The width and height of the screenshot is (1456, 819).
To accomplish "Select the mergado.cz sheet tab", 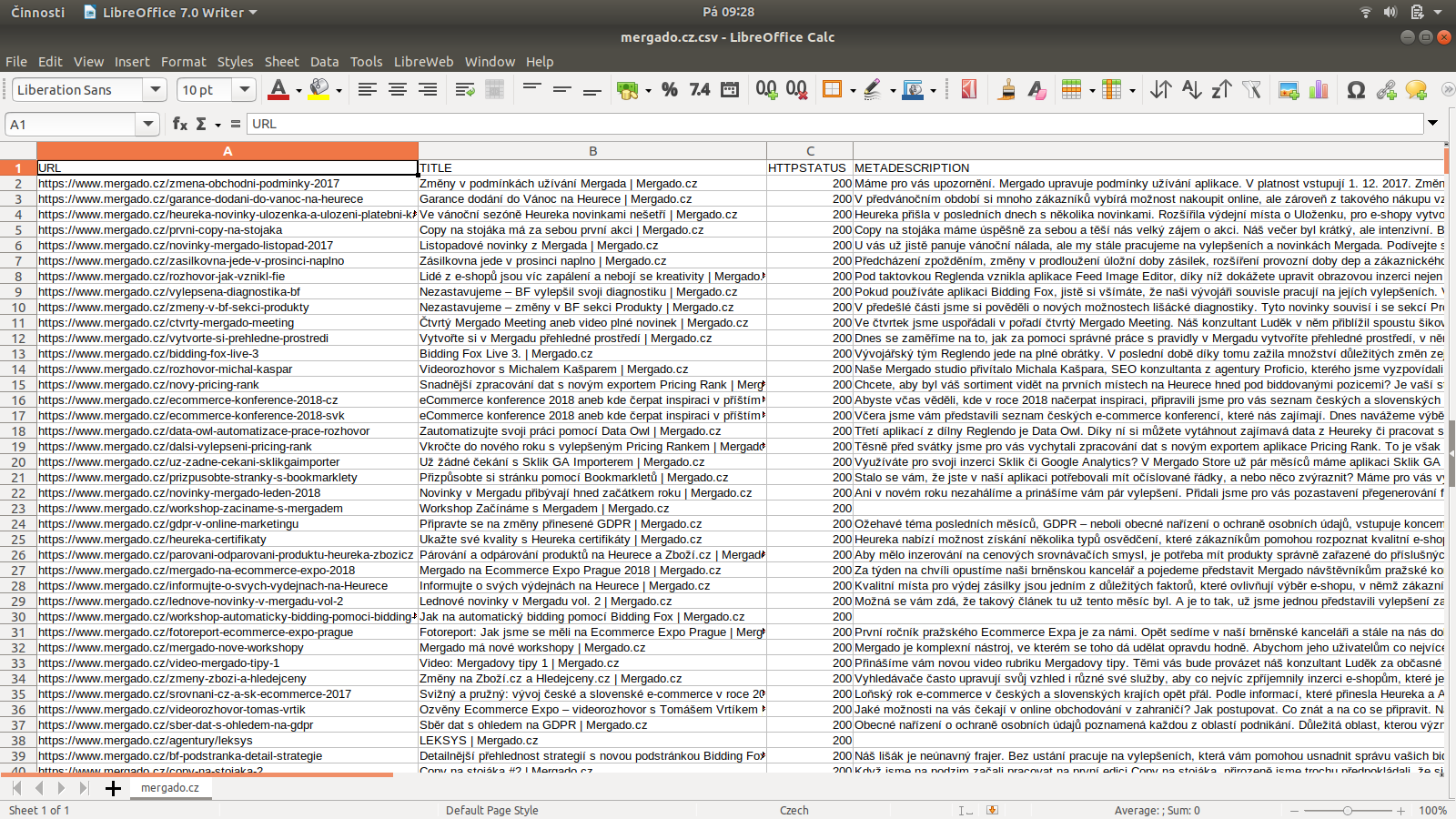I will [x=170, y=788].
